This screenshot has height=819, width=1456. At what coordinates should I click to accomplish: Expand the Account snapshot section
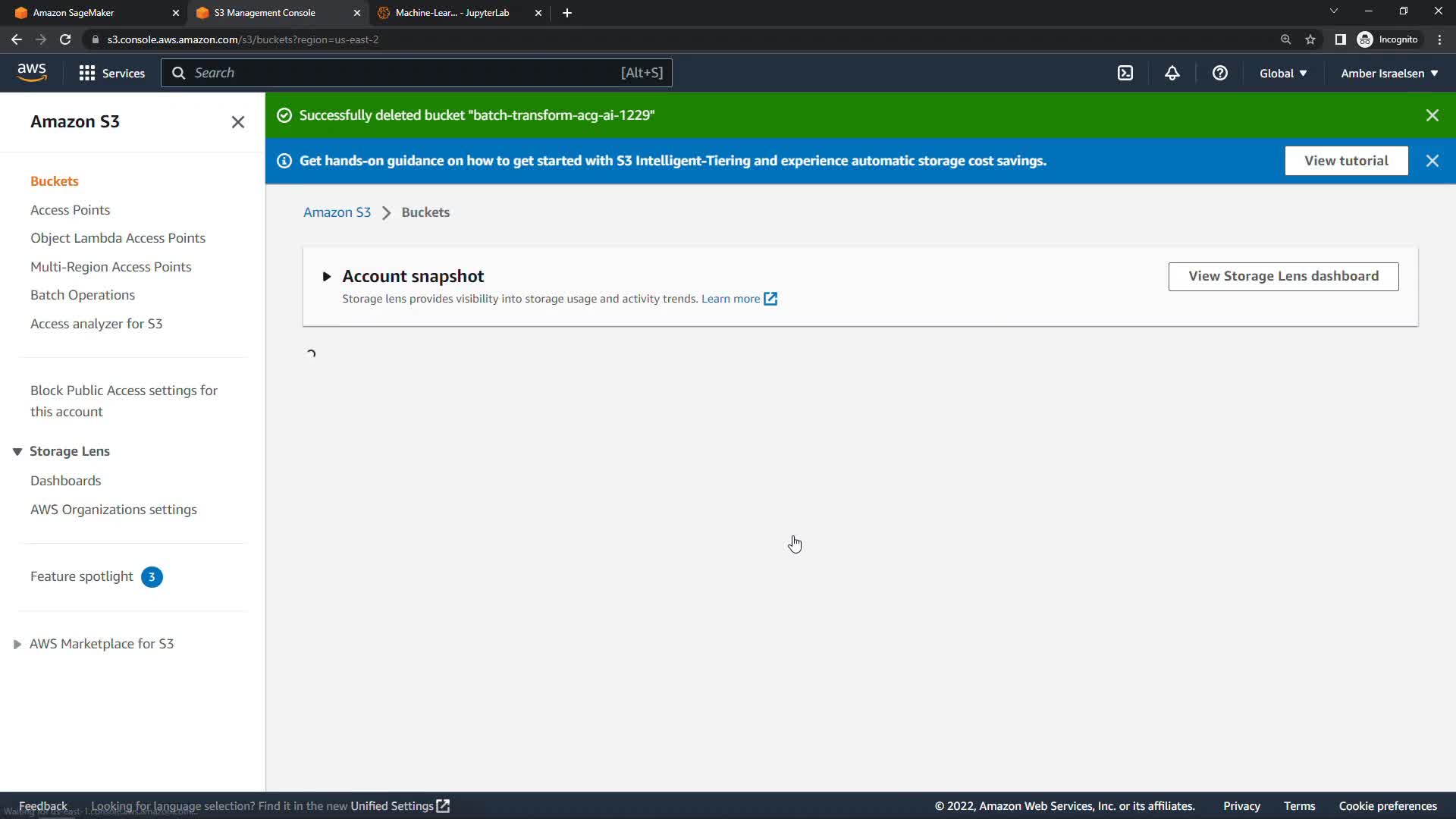[327, 276]
